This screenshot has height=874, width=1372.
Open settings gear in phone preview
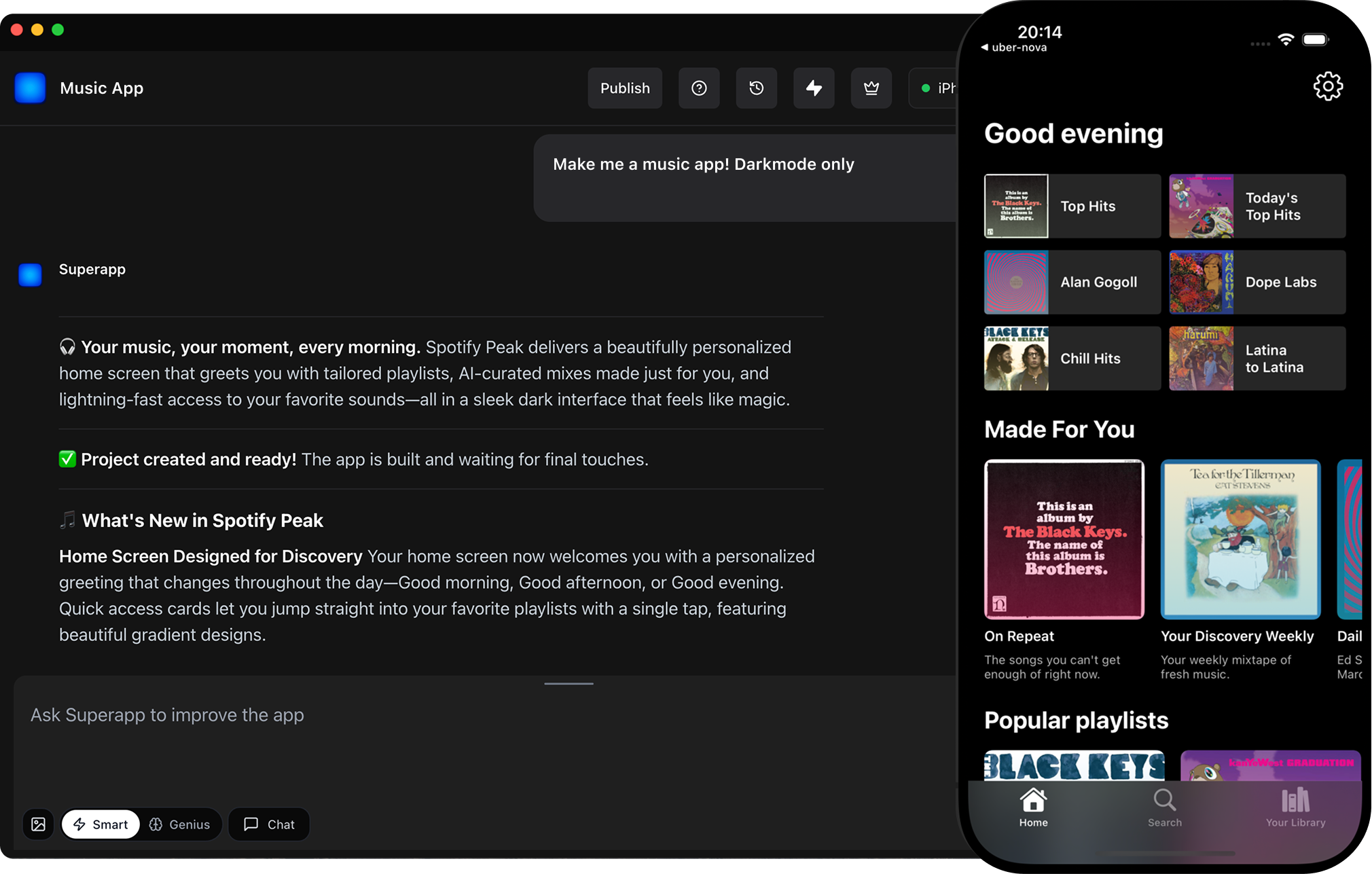click(1327, 87)
